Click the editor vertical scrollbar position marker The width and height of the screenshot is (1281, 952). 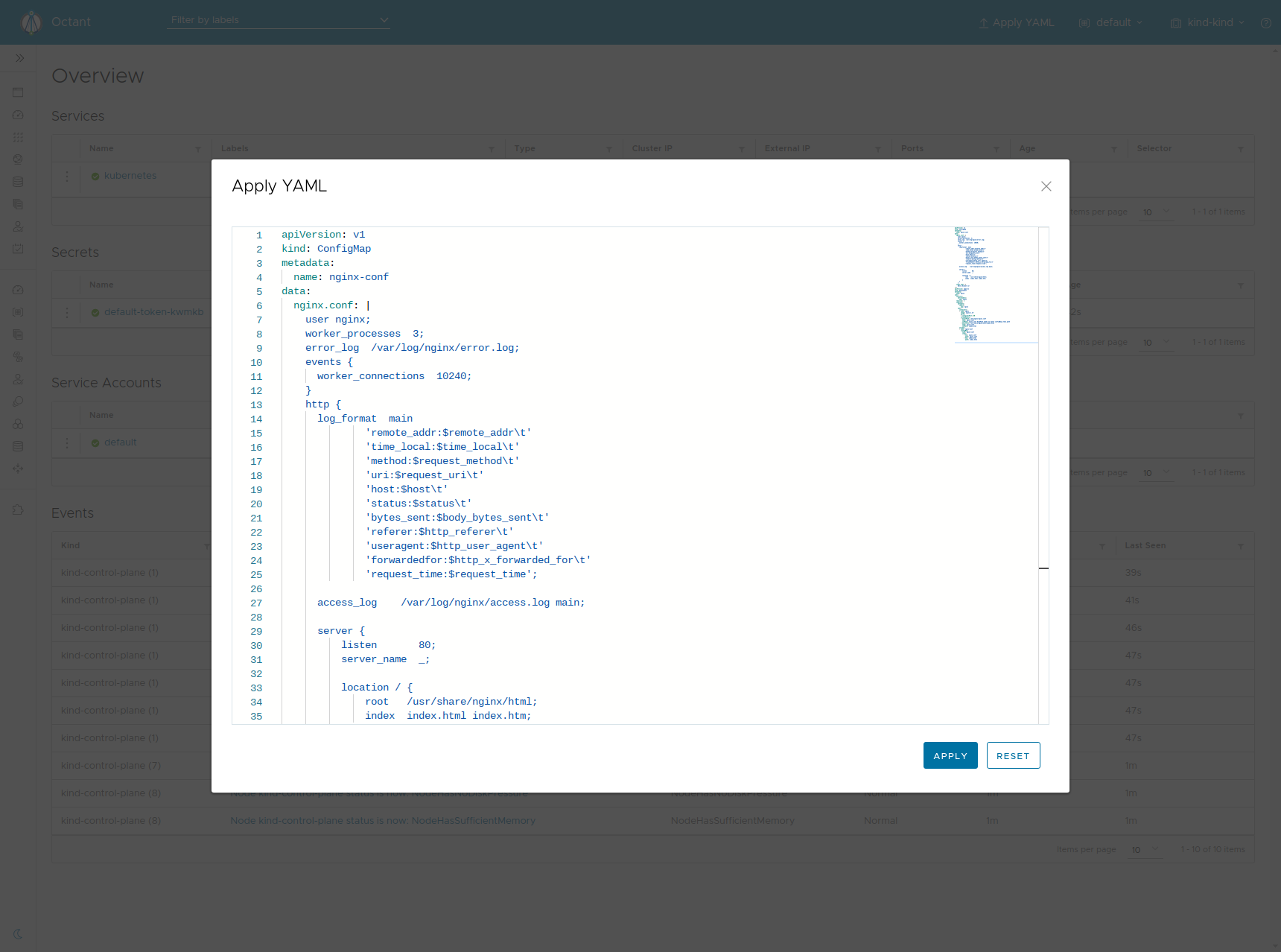[1043, 568]
